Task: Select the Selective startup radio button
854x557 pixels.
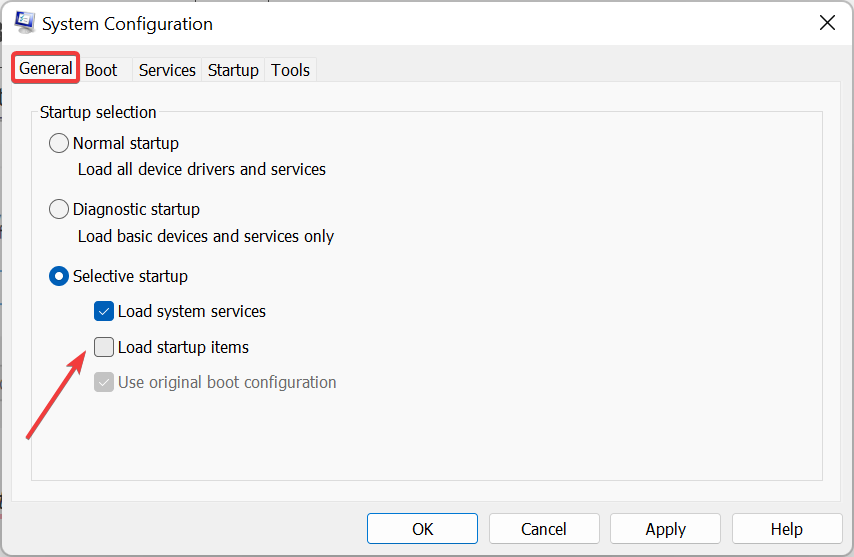Action: [x=60, y=275]
